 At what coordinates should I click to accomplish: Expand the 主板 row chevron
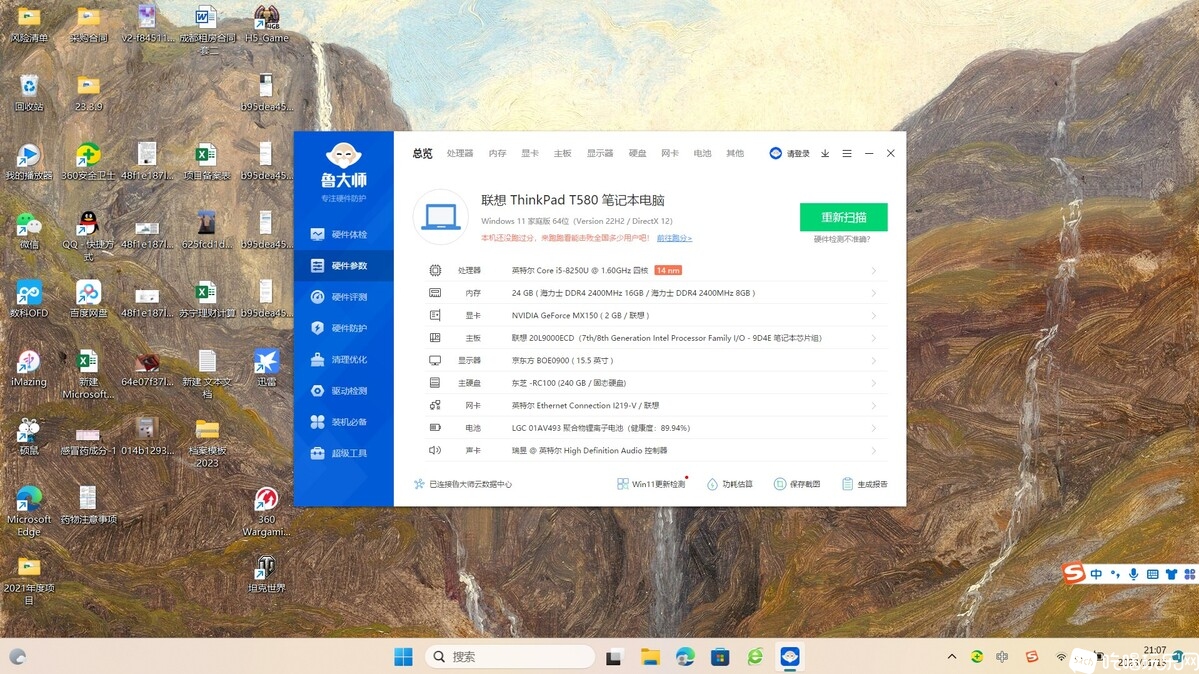pos(873,338)
